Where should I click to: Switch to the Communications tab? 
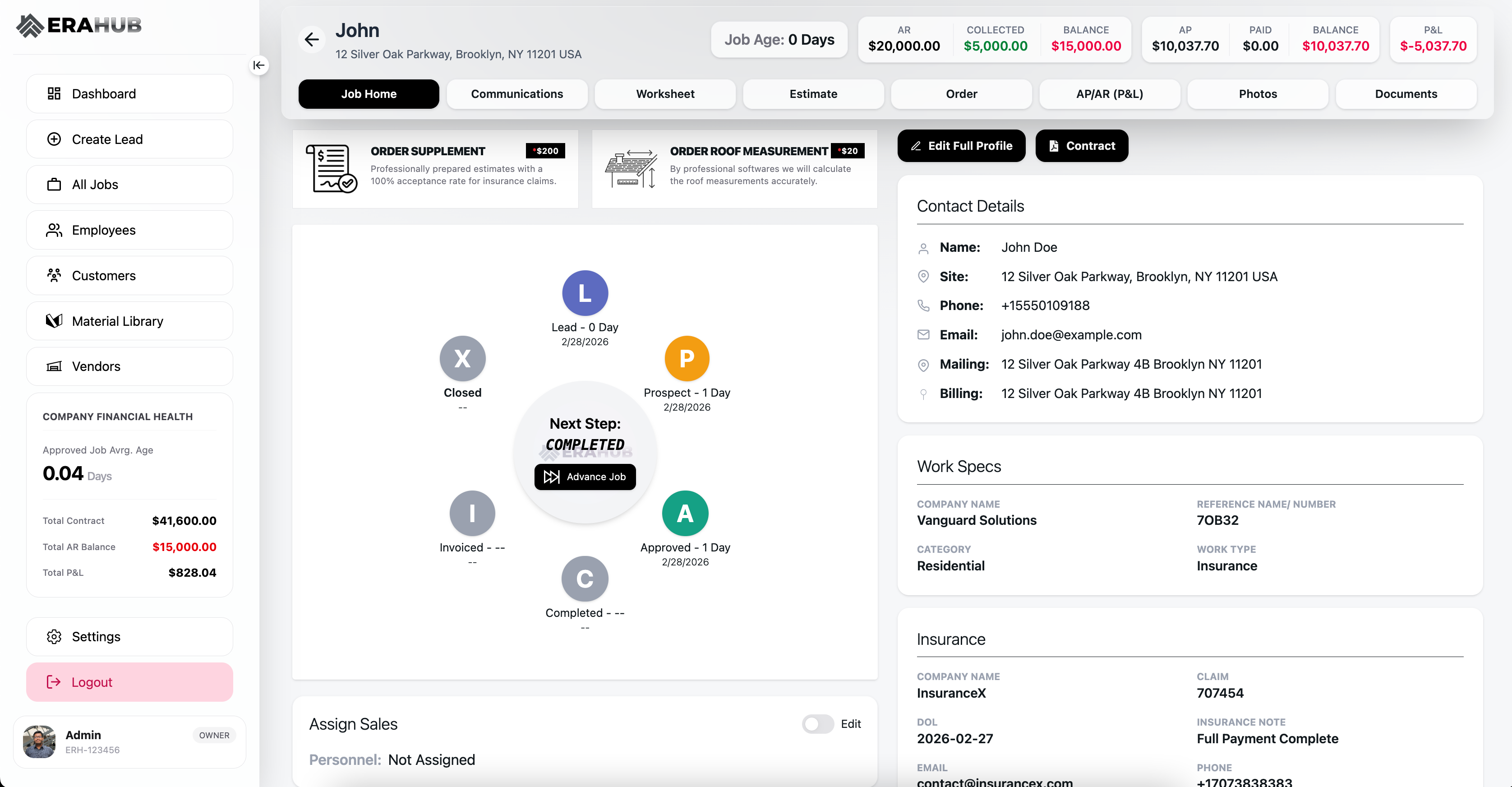[x=516, y=94]
